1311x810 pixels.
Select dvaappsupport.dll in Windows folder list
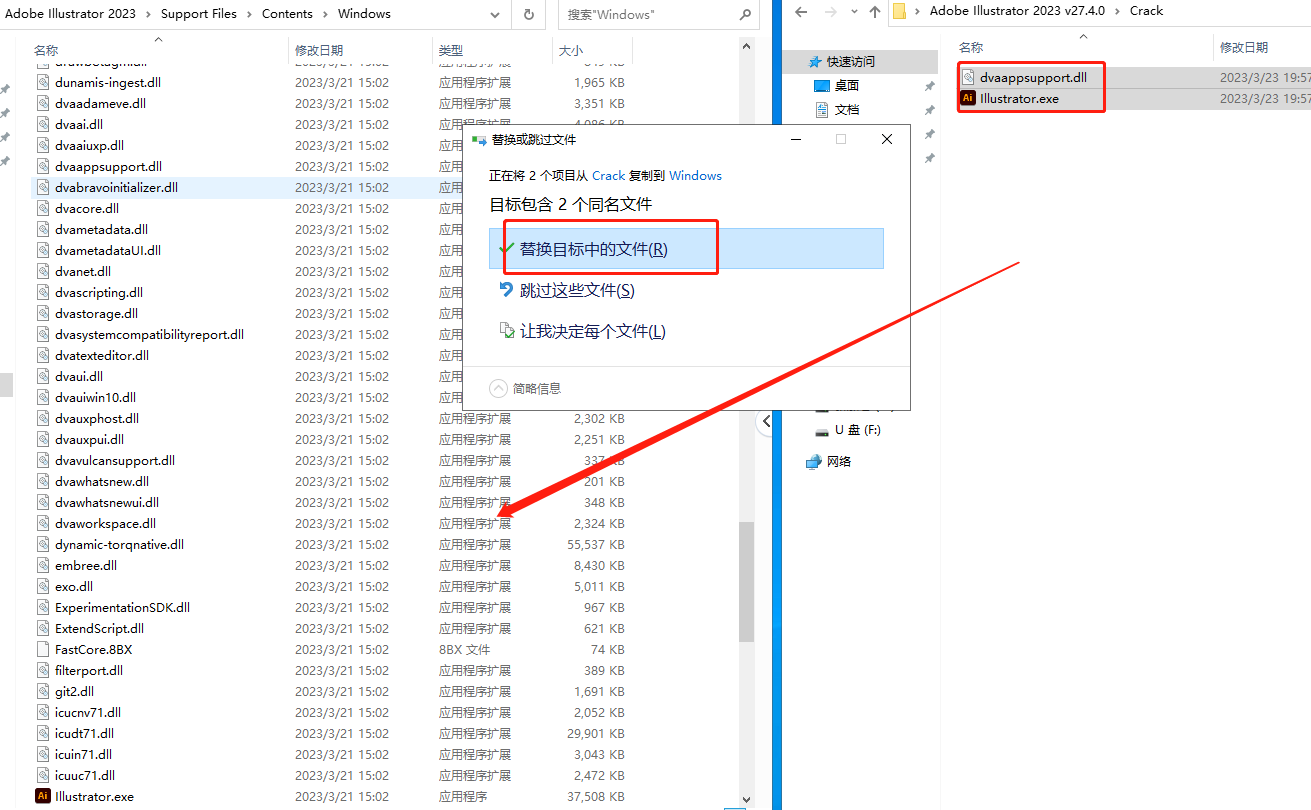click(108, 166)
